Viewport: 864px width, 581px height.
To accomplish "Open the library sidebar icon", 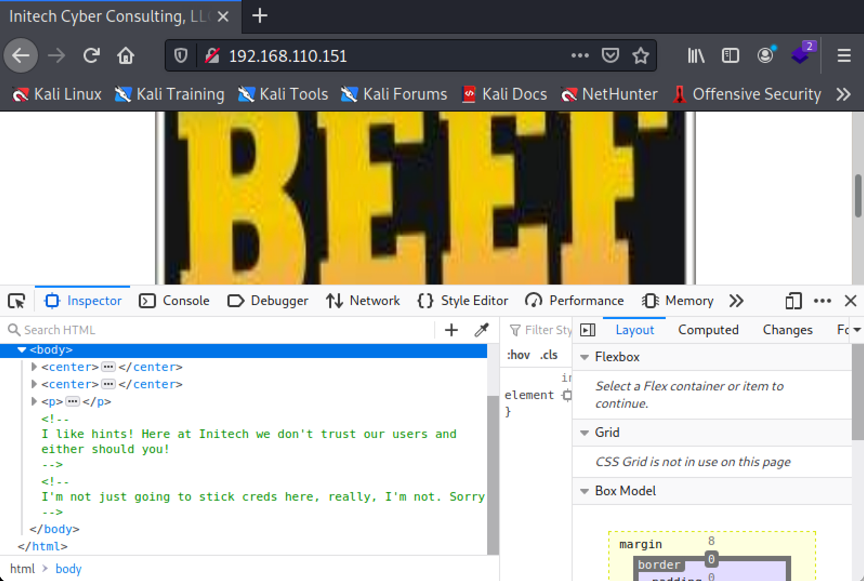I will click(x=696, y=56).
